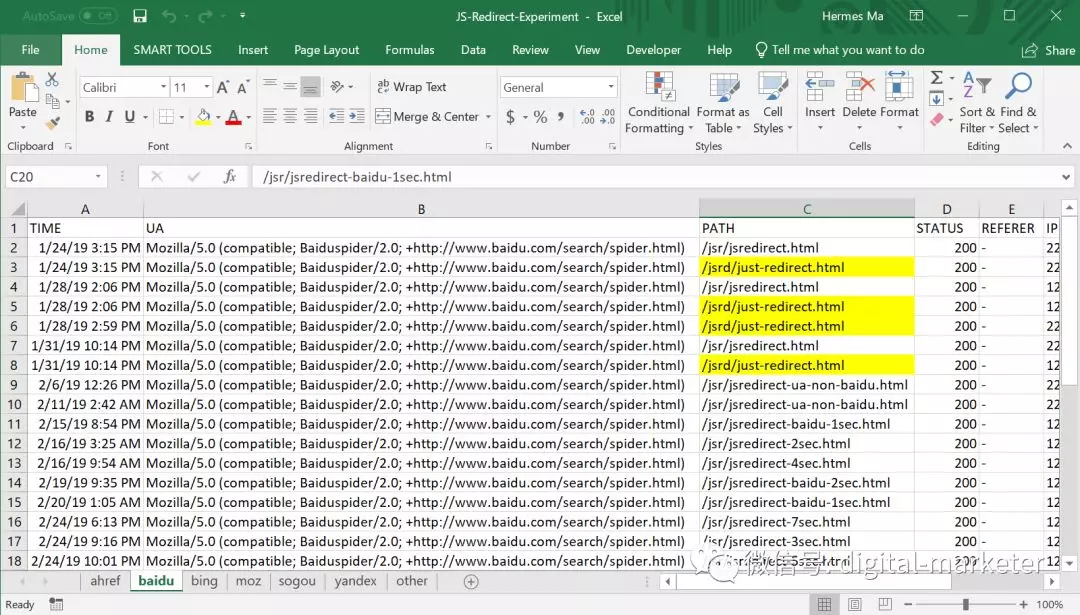
Task: Toggle Bold formatting
Action: coord(89,117)
